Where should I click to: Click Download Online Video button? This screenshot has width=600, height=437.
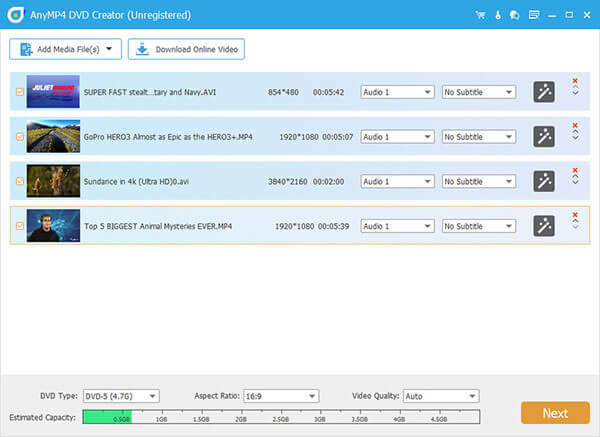point(186,49)
